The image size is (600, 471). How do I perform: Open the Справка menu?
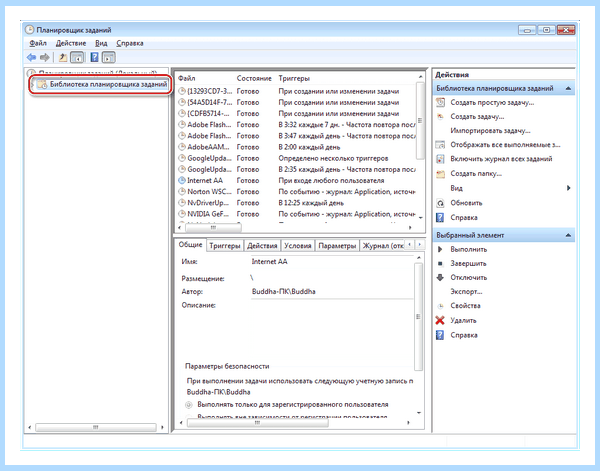[130, 43]
